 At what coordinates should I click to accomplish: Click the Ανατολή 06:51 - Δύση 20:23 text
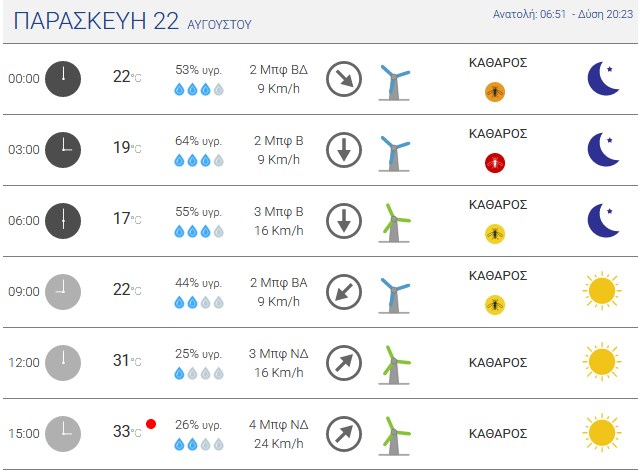point(563,14)
